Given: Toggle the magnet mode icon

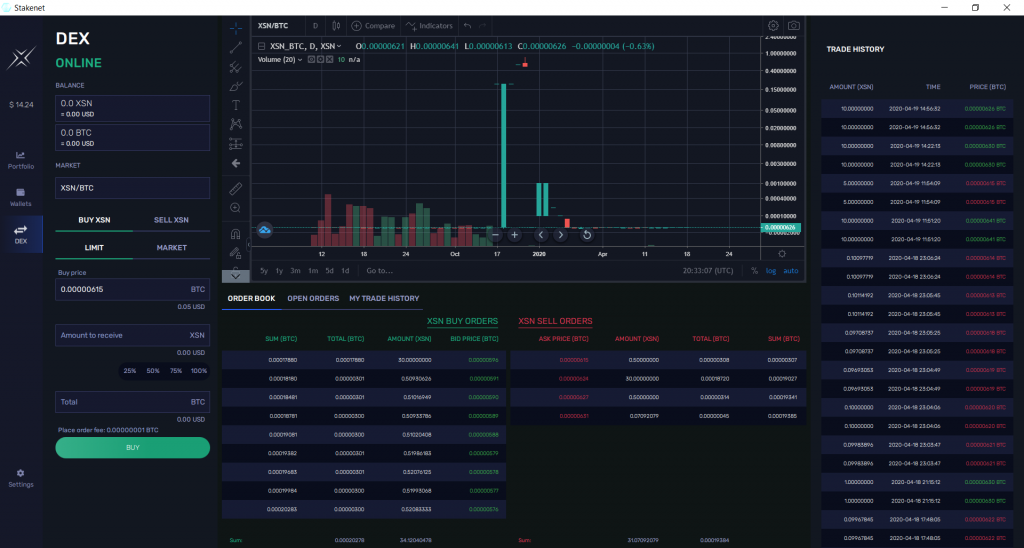Looking at the screenshot, I should [236, 234].
